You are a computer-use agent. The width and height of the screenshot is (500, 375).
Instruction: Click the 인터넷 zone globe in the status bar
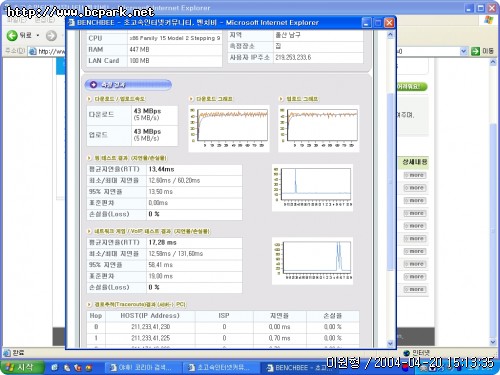click(x=406, y=353)
